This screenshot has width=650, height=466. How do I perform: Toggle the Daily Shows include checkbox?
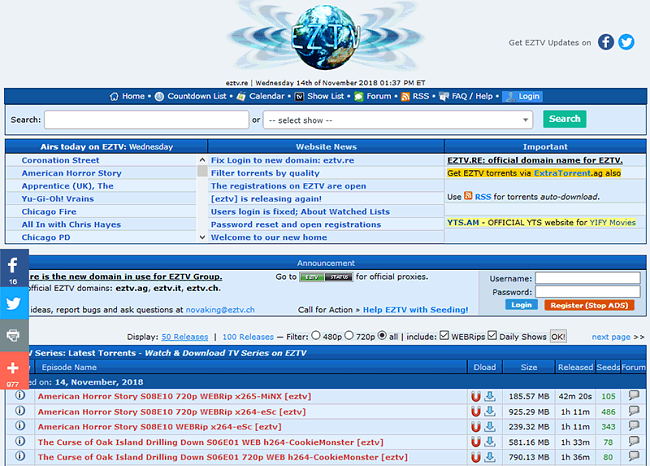[x=492, y=335]
